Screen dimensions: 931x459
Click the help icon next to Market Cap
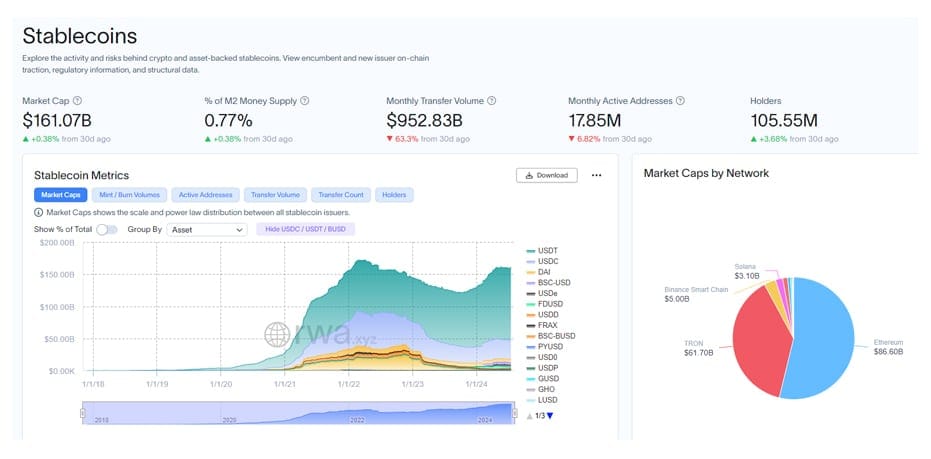[x=78, y=101]
